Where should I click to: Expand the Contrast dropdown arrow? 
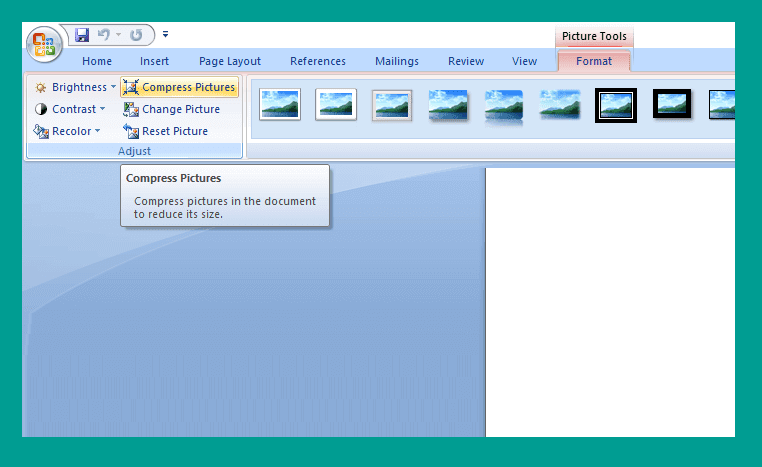coord(103,109)
